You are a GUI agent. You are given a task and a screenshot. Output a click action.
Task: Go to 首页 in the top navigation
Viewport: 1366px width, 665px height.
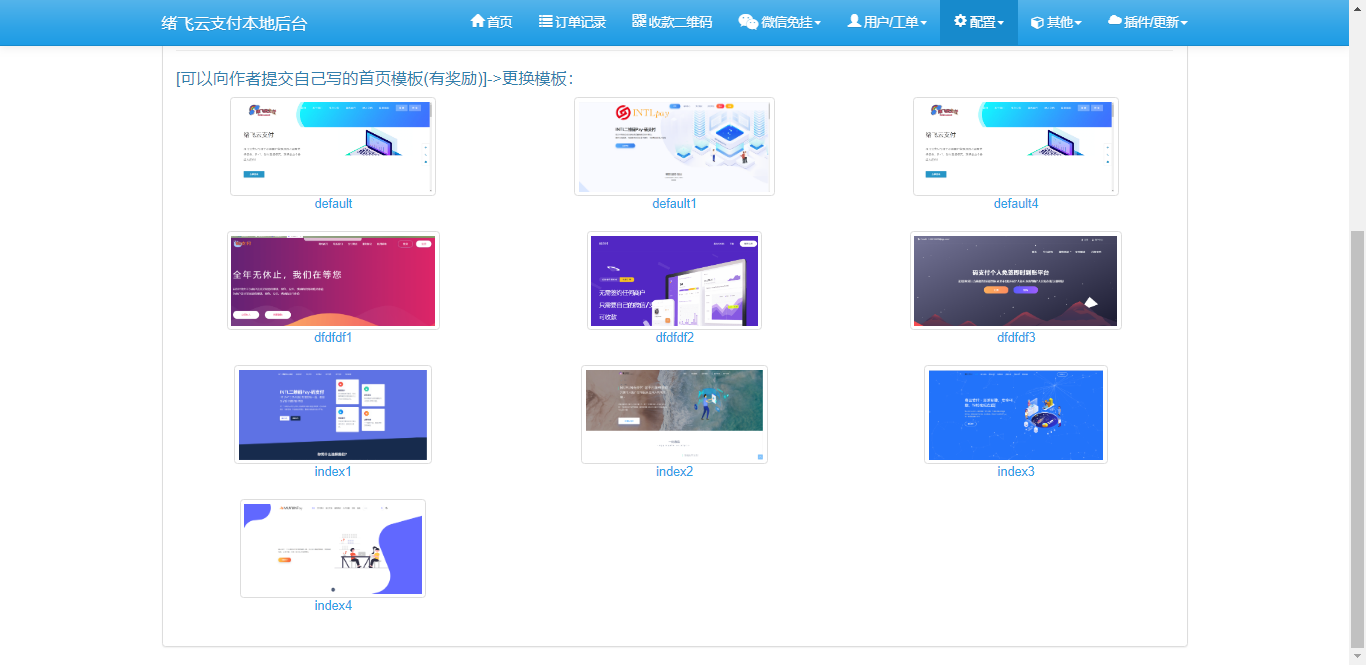coord(490,22)
